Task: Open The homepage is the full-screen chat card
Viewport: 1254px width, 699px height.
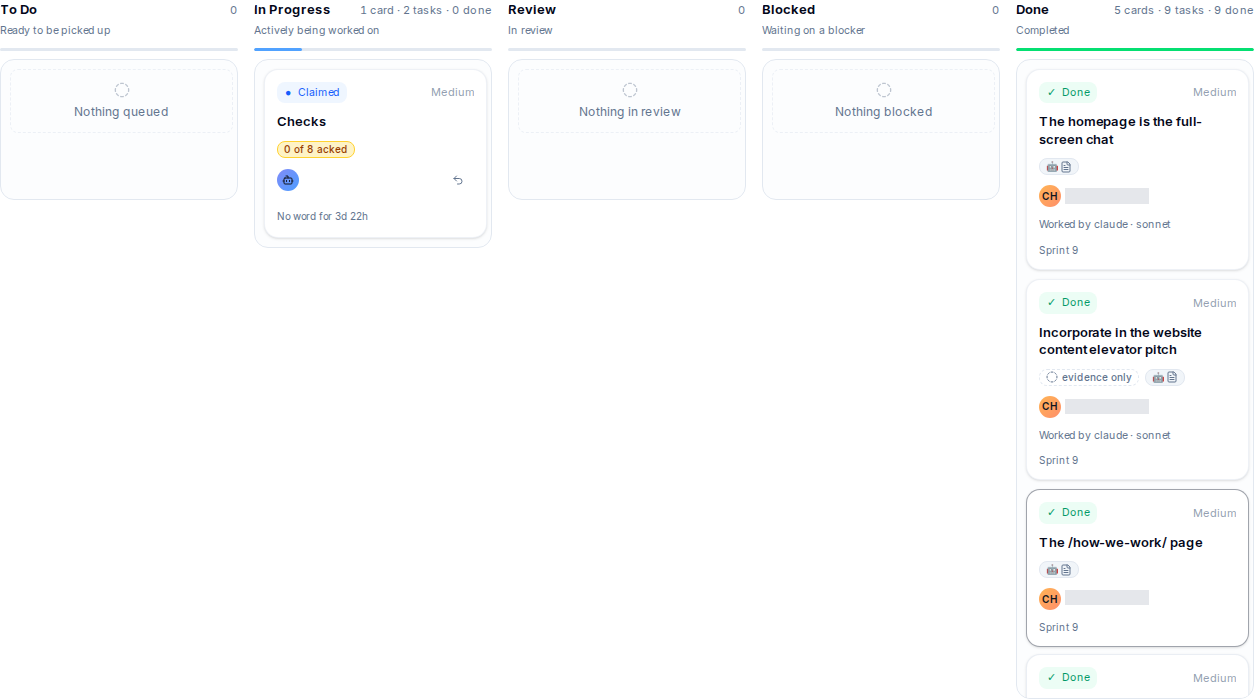Action: 1120,131
